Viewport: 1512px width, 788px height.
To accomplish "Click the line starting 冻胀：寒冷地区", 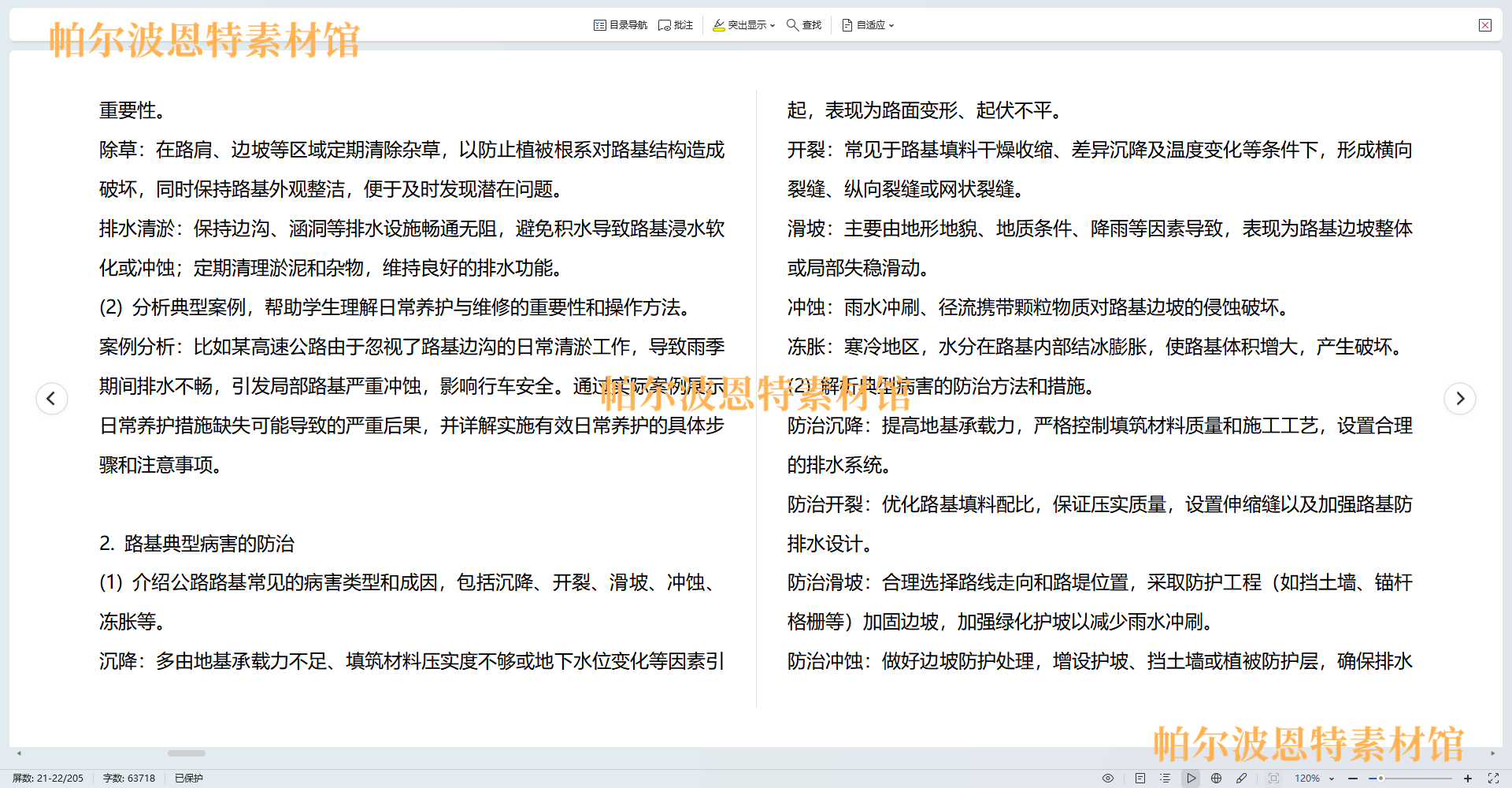I will coord(1097,347).
